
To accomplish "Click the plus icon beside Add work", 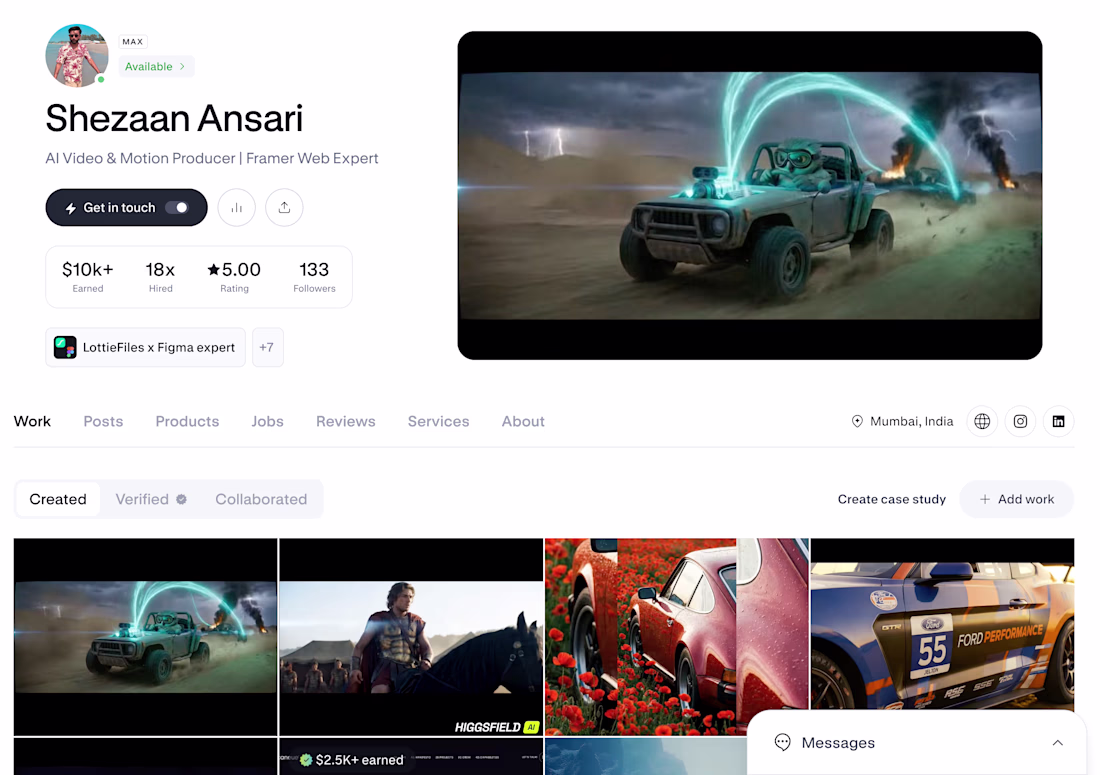I will tap(985, 499).
